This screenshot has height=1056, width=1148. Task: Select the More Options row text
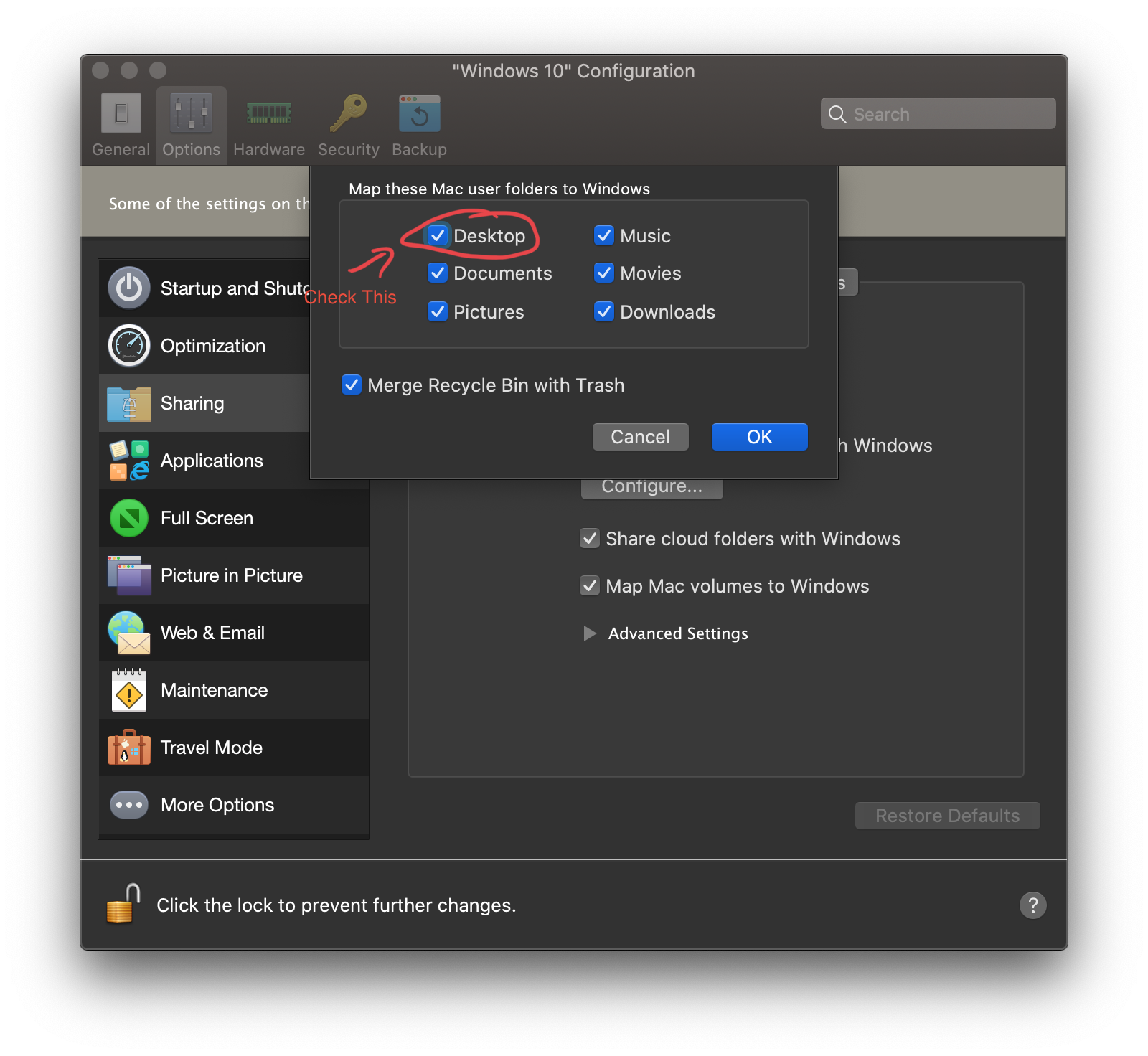217,805
